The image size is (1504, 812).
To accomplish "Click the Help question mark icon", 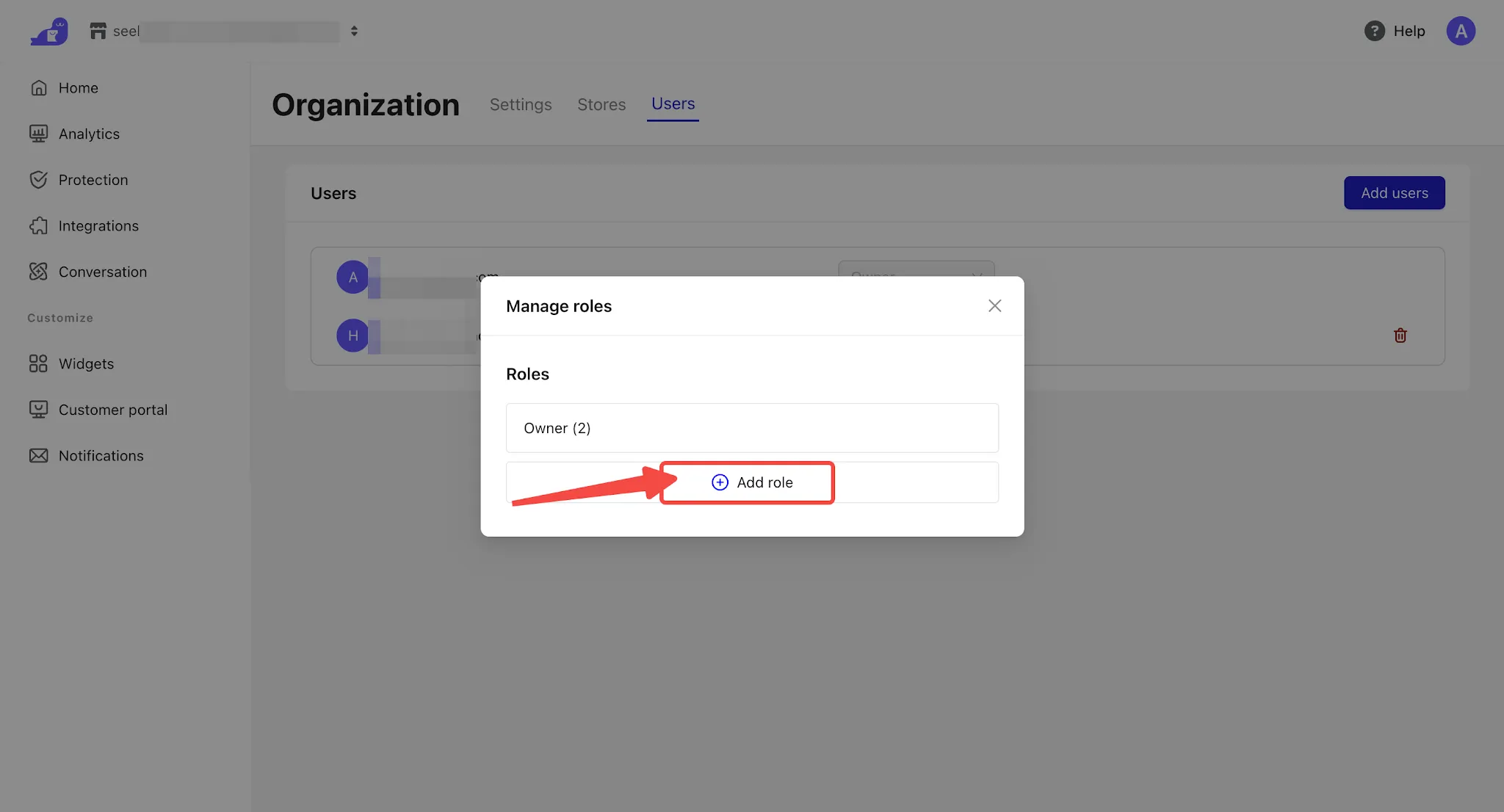I will tap(1374, 31).
